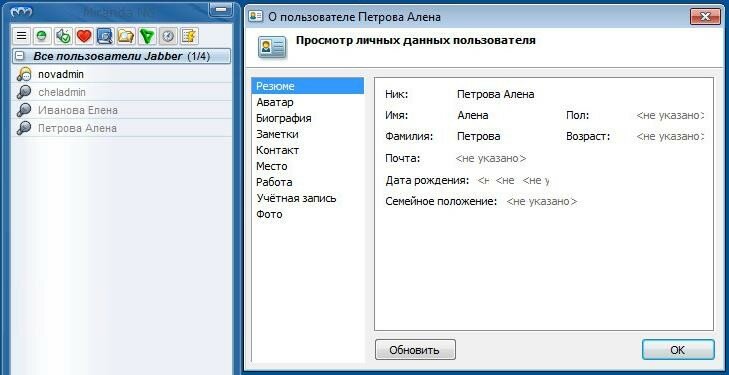
Task: Open the Контакт section
Action: pos(308,150)
